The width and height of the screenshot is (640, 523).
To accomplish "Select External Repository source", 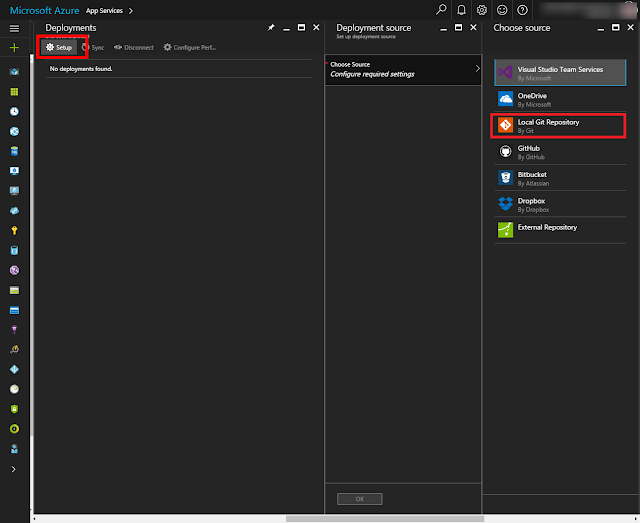I will (560, 230).
